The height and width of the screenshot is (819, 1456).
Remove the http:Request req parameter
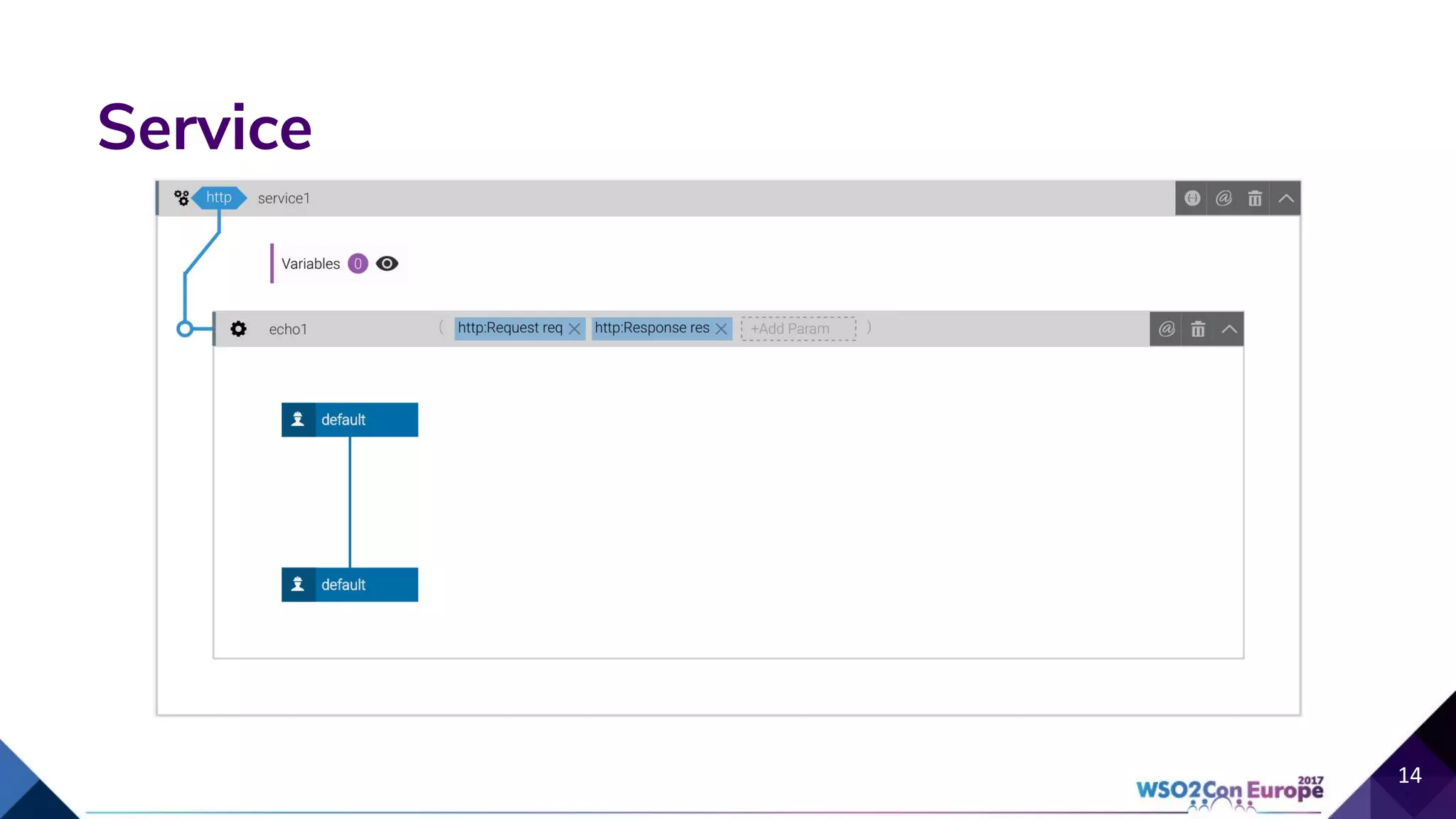tap(574, 328)
